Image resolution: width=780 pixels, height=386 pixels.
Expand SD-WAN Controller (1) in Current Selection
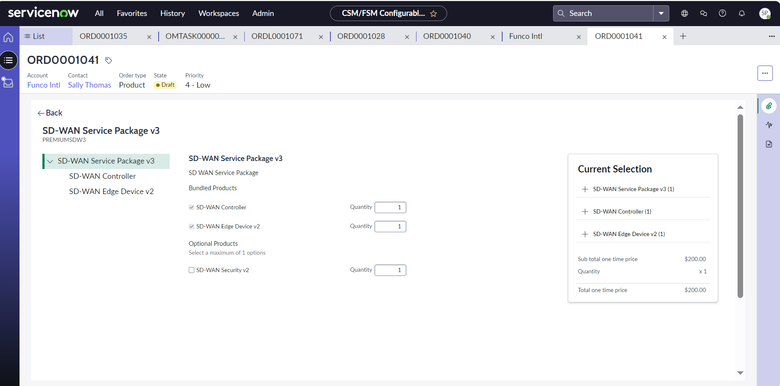point(585,211)
